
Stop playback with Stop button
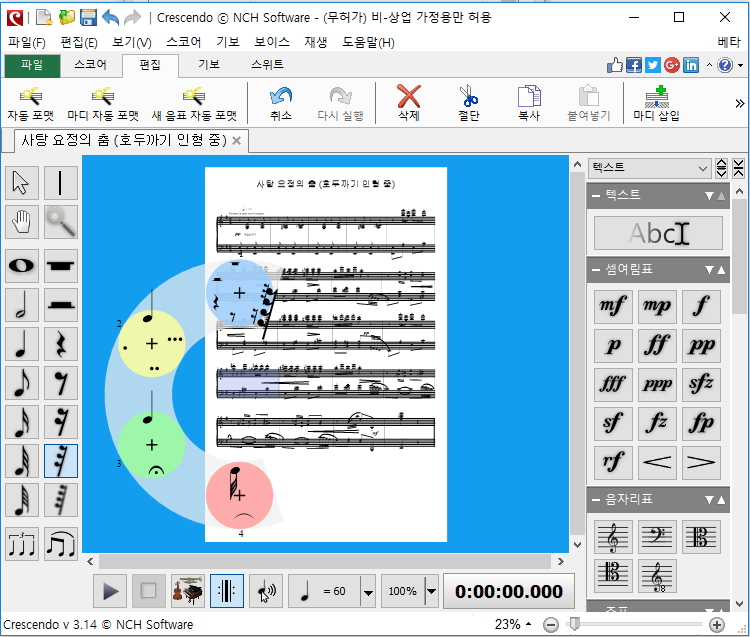(149, 592)
